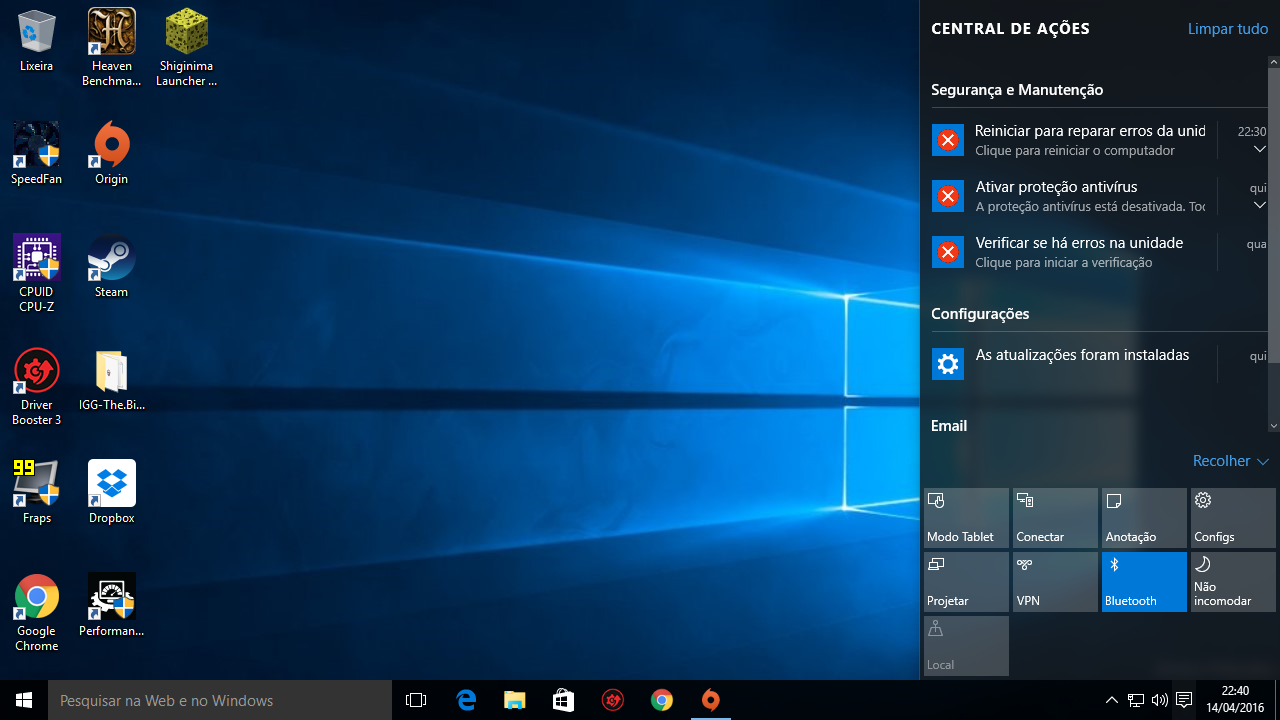Turn off the Bluetooth quick action
This screenshot has width=1280, height=720.
[1144, 582]
